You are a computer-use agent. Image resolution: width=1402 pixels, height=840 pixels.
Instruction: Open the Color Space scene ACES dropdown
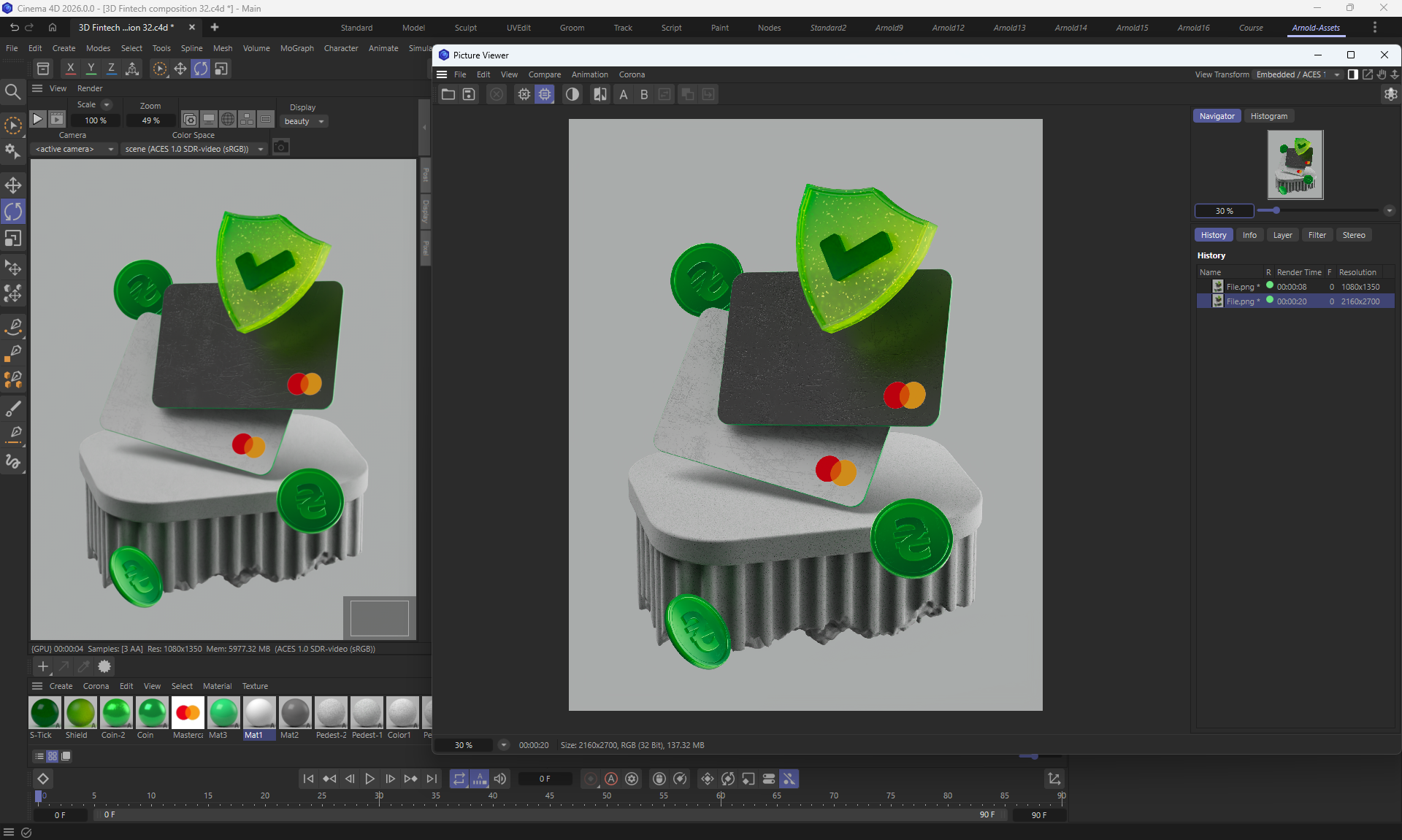(194, 149)
